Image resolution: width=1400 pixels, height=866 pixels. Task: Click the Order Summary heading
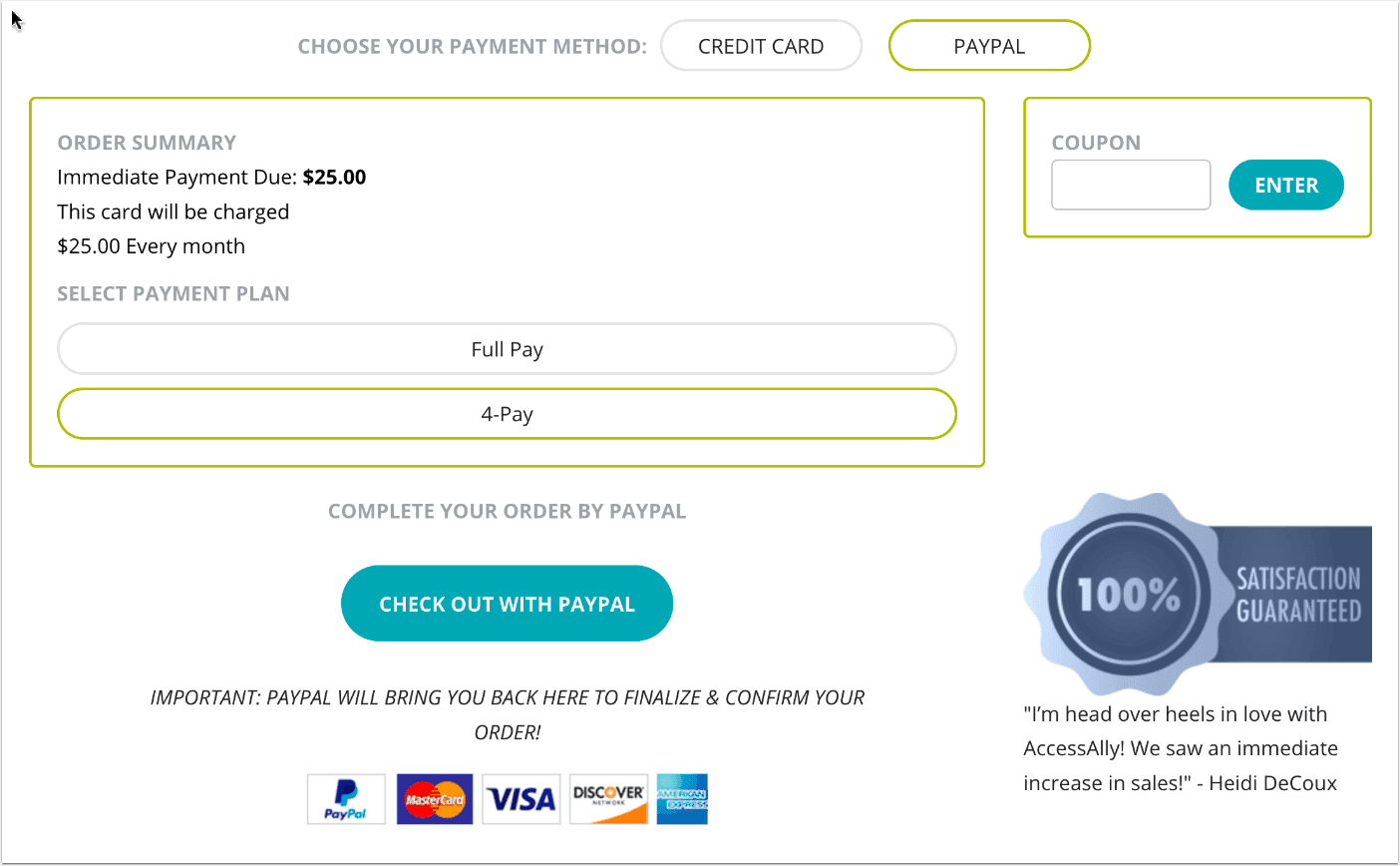point(147,143)
